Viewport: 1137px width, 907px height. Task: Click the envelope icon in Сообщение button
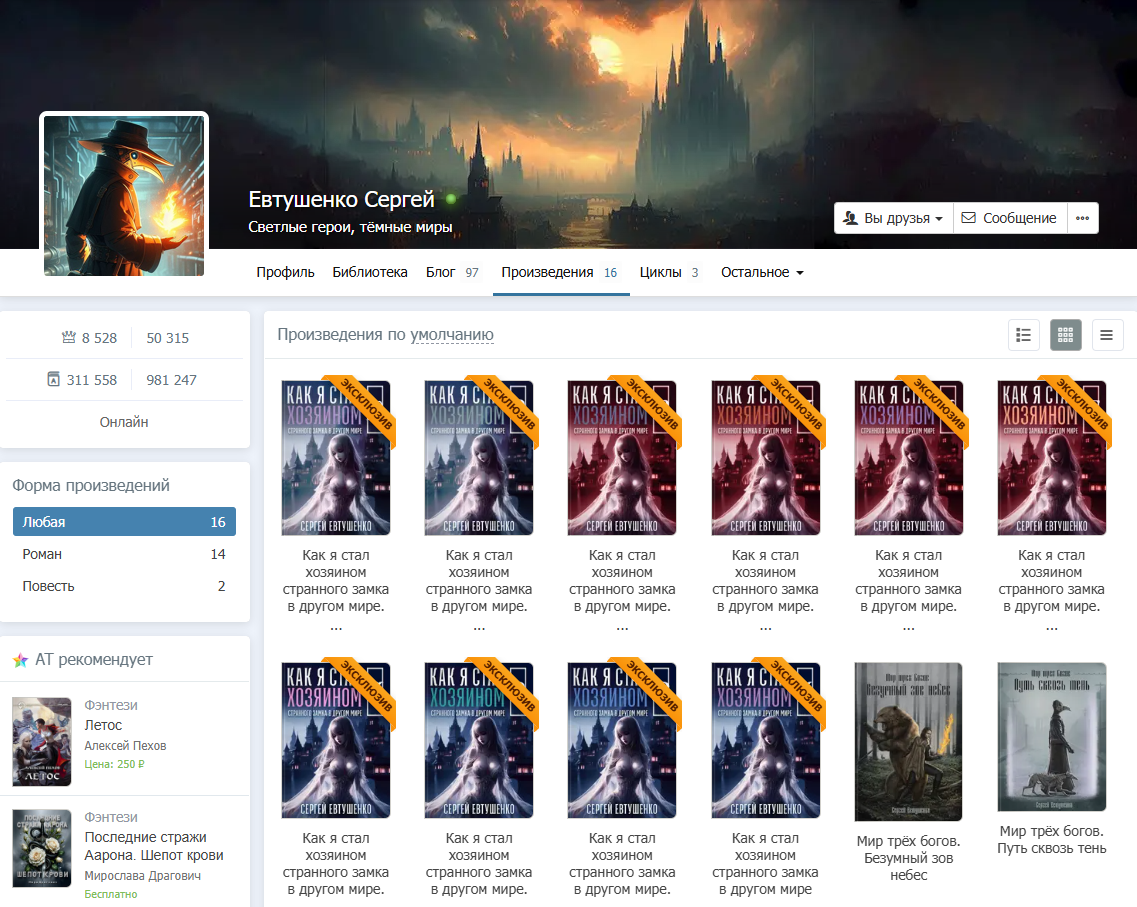pyautogui.click(x=968, y=218)
